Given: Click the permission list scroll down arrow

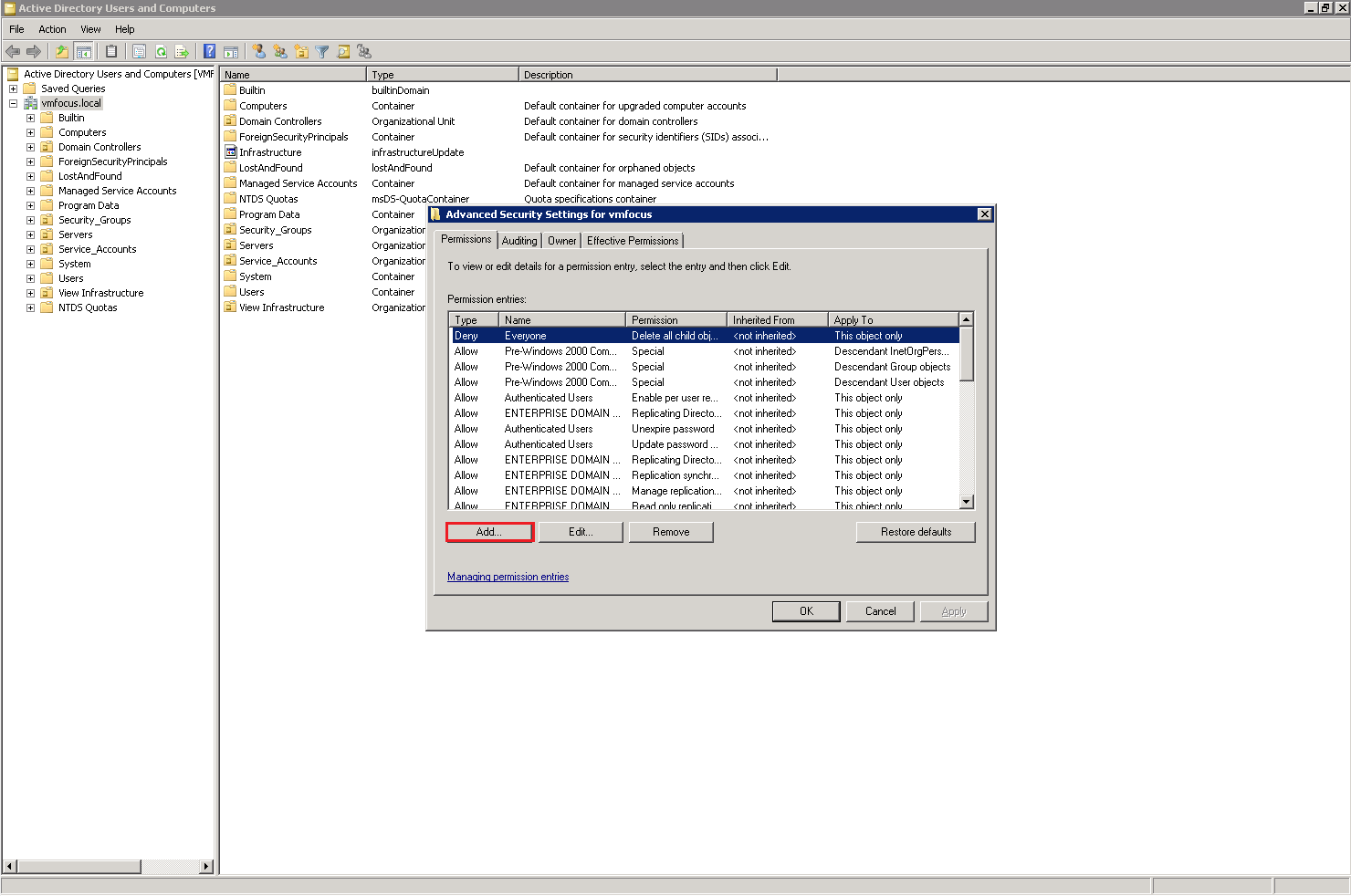Looking at the screenshot, I should 967,502.
